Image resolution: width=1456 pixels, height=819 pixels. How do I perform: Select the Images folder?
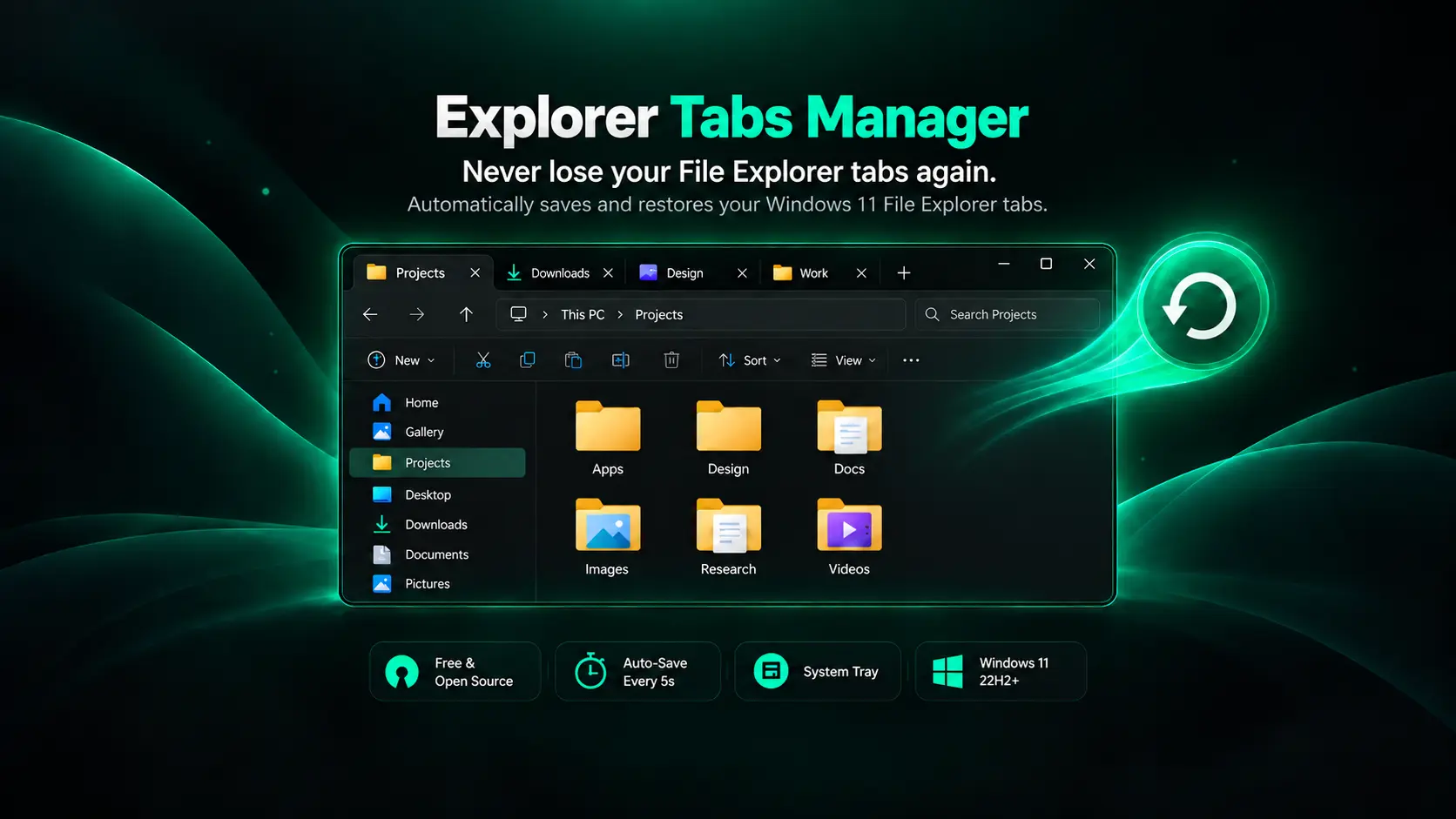[607, 537]
